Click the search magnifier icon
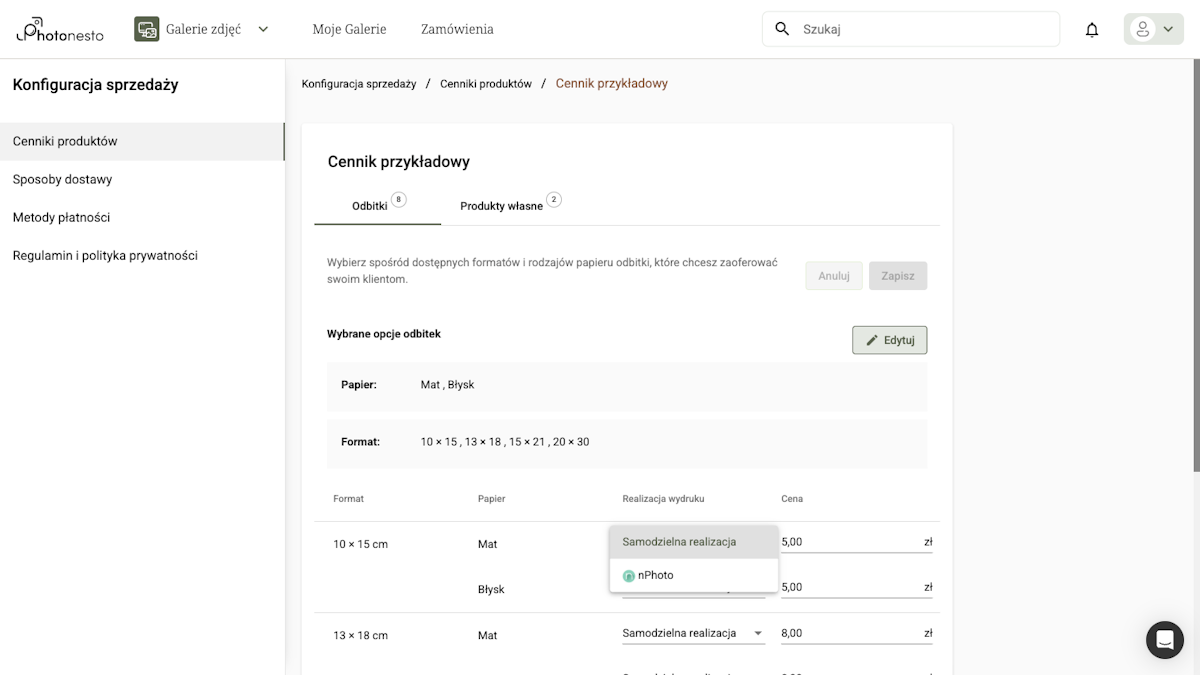This screenshot has width=1200, height=675. [782, 29]
